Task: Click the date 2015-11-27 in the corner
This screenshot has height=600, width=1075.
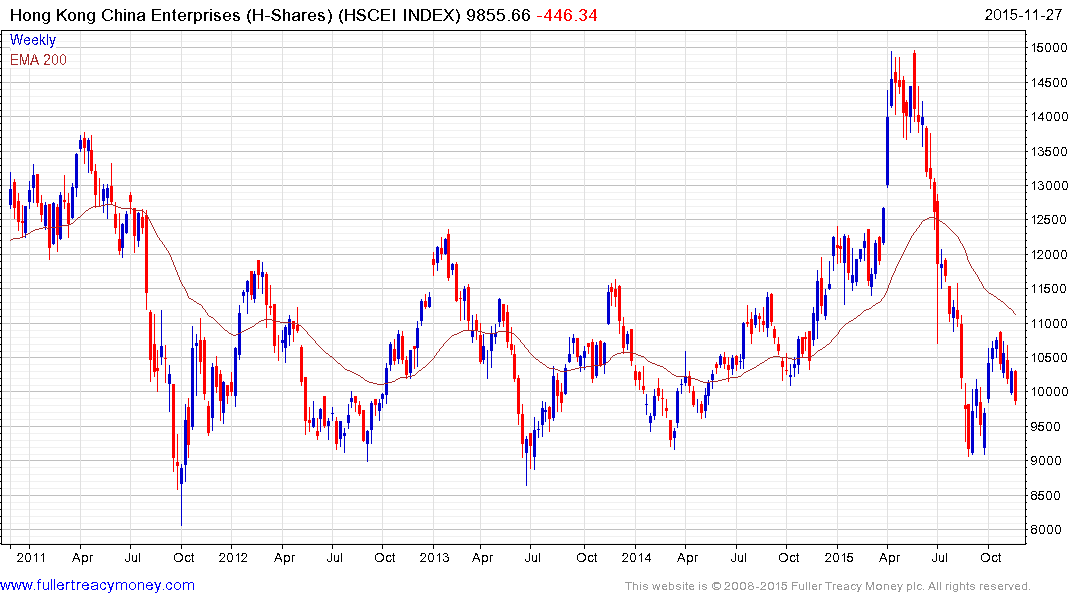Action: (x=1024, y=16)
